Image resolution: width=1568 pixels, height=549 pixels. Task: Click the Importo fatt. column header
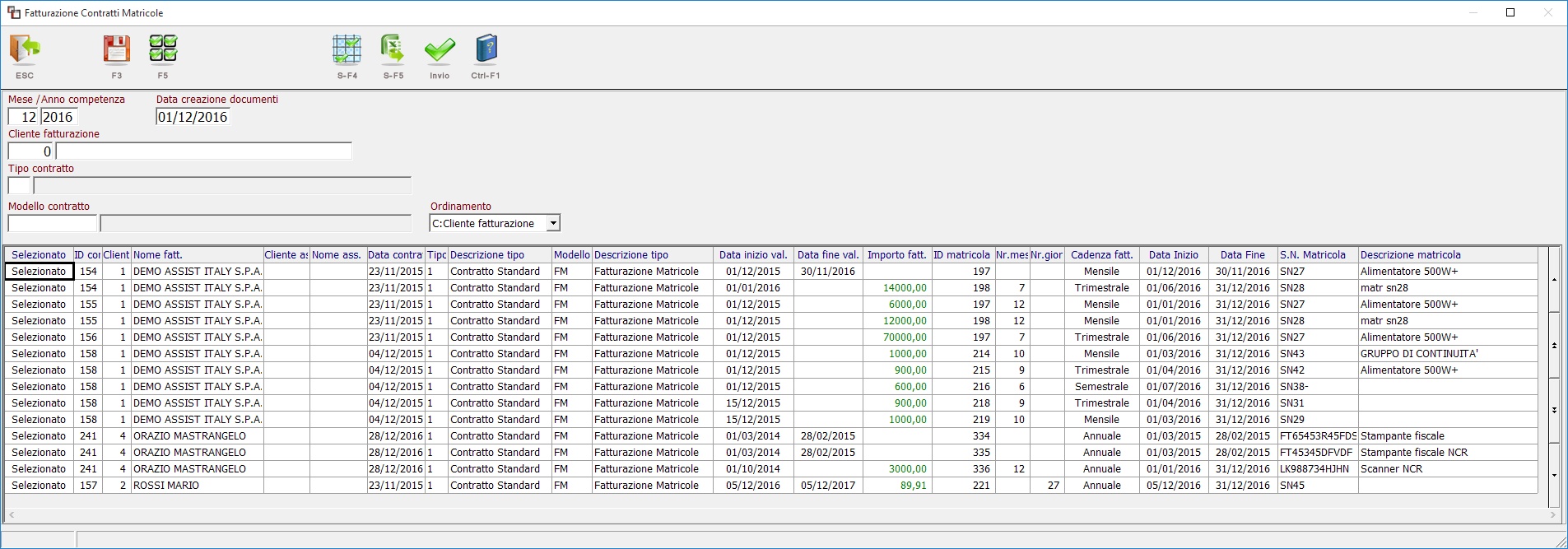[896, 255]
